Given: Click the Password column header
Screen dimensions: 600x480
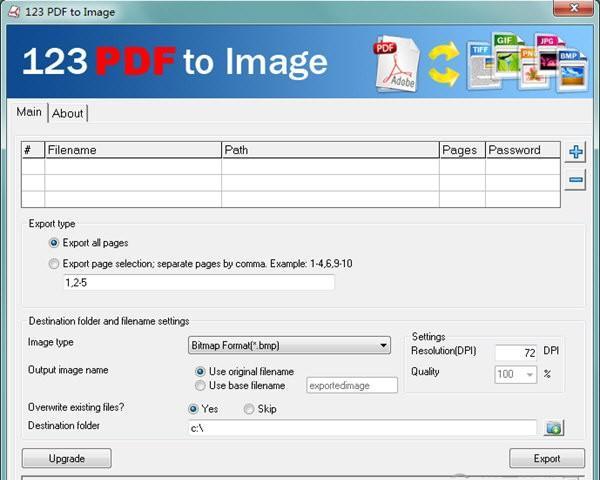Looking at the screenshot, I should coord(523,150).
